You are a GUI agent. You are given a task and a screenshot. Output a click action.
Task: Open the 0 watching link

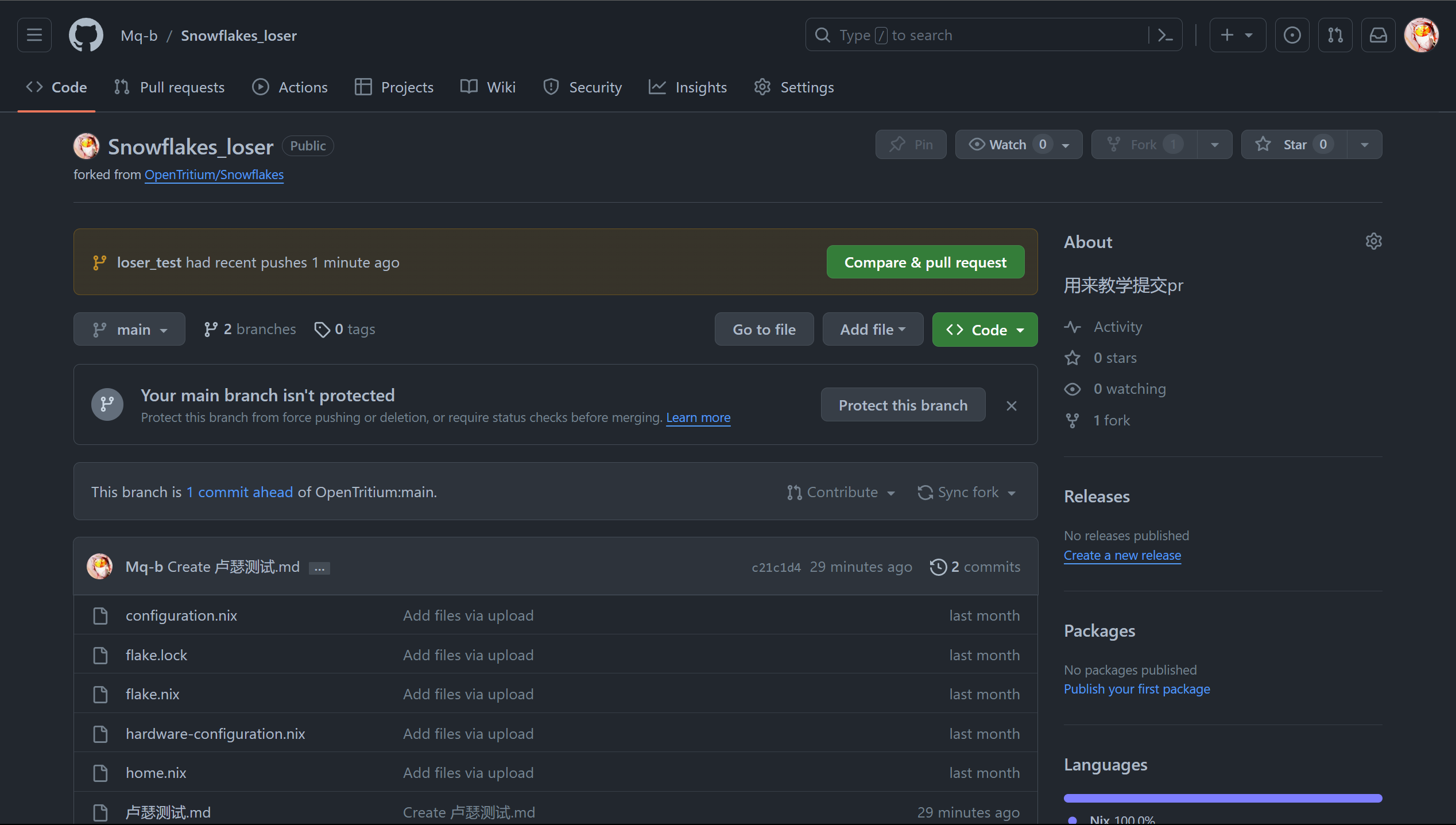(1115, 389)
